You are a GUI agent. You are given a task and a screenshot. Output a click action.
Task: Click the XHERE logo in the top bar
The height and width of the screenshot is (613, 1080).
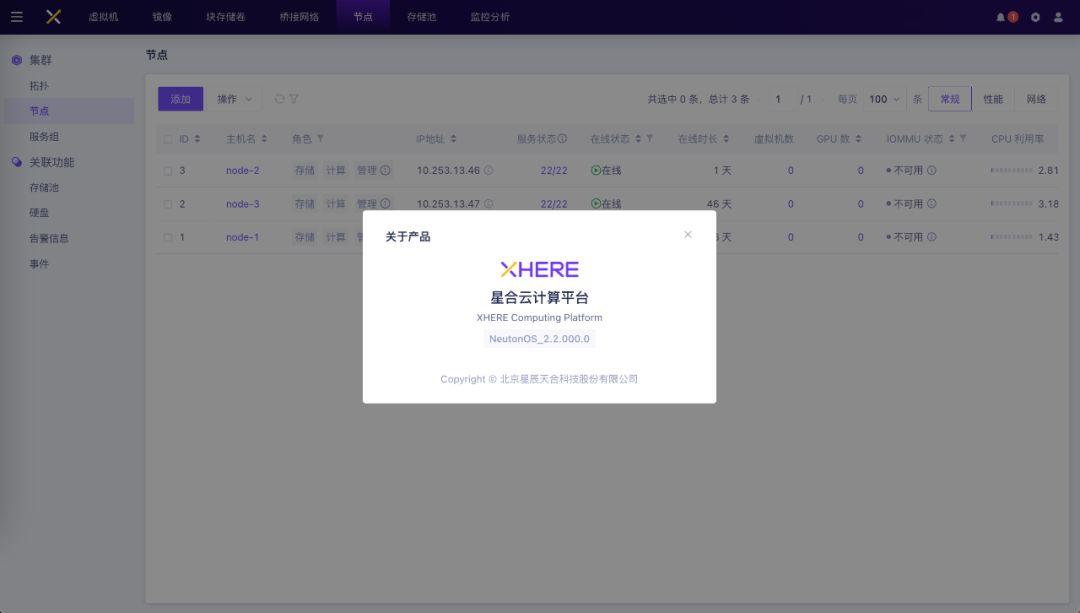[x=53, y=15]
